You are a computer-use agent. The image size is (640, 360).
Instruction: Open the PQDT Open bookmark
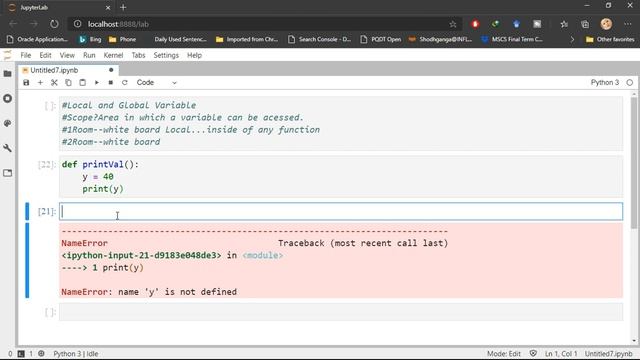pos(381,39)
